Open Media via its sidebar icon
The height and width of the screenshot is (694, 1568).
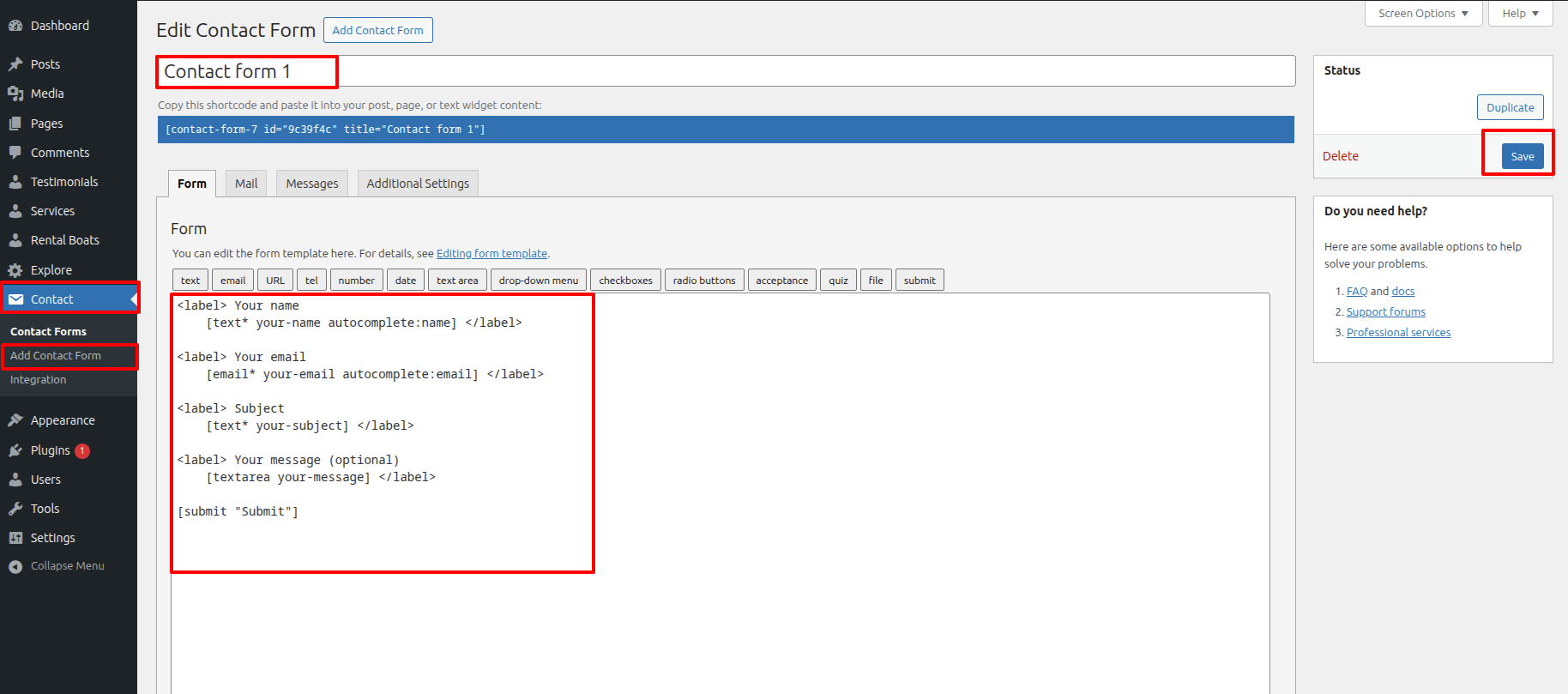tap(15, 94)
